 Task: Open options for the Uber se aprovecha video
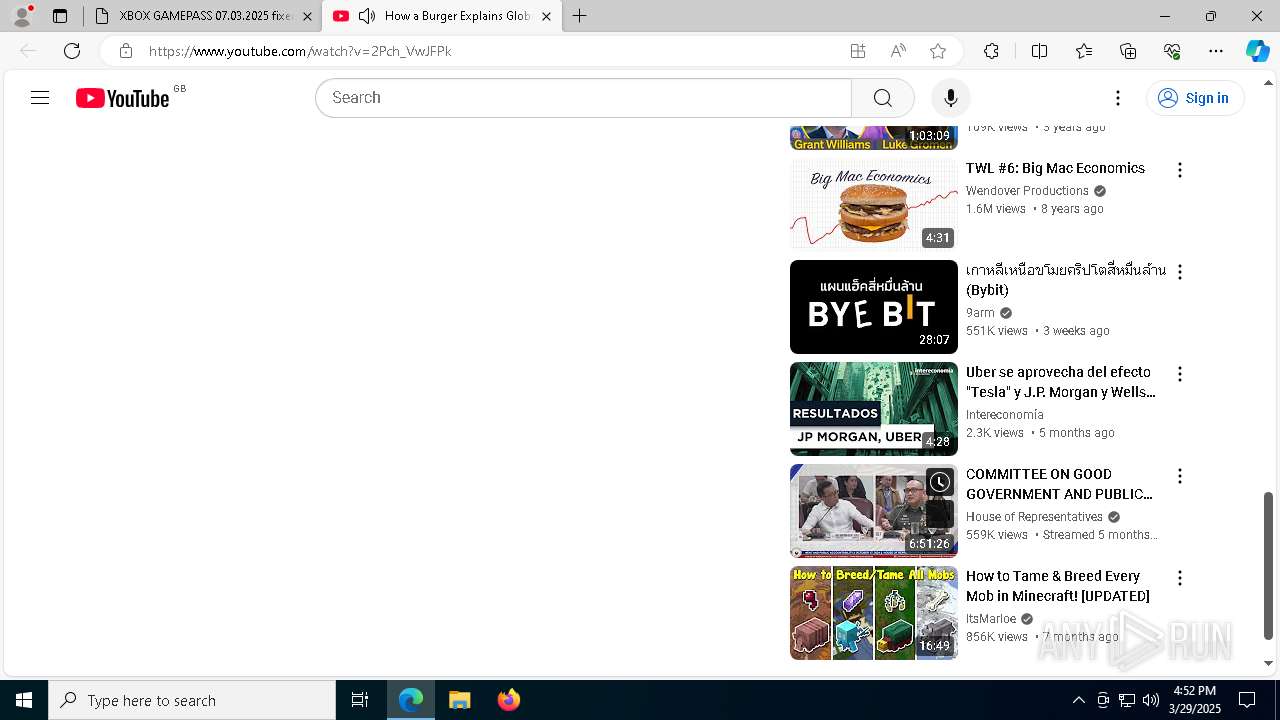[1180, 374]
